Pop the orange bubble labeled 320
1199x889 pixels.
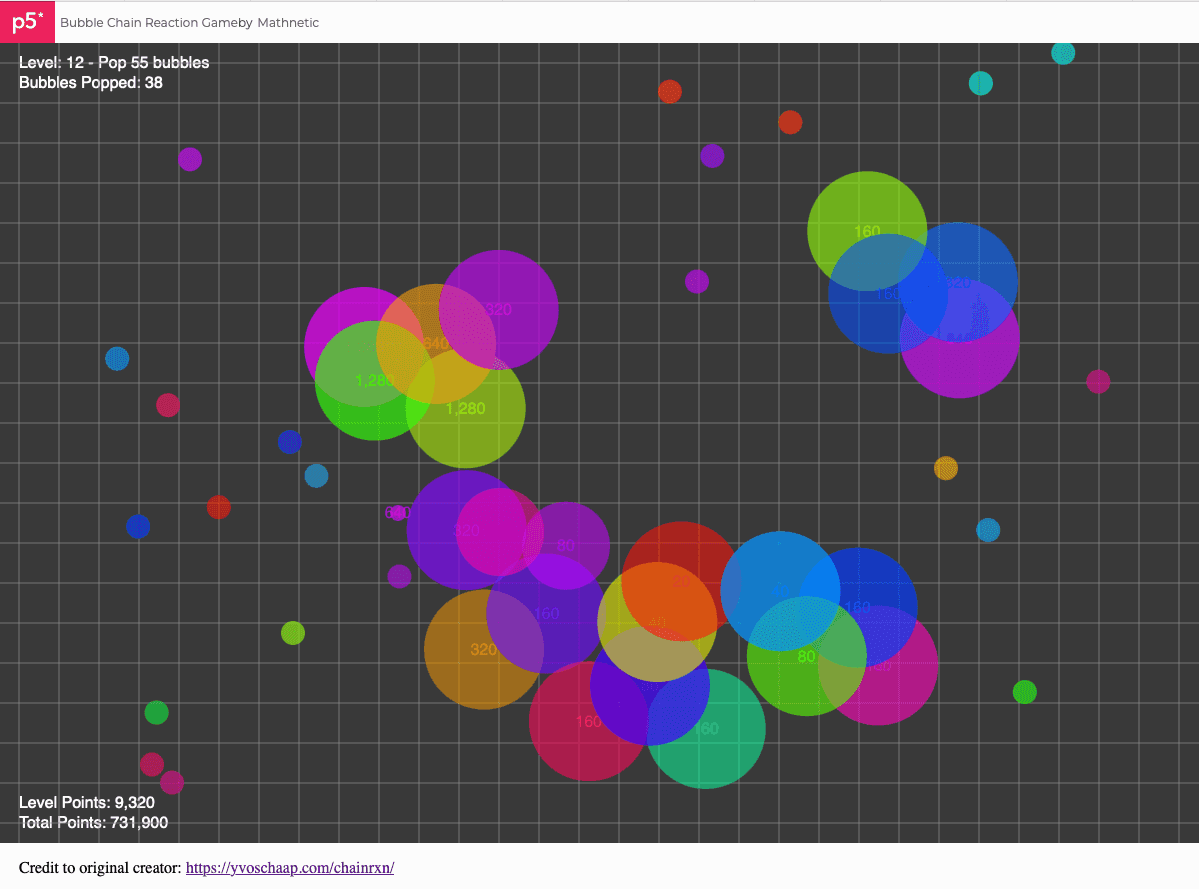pyautogui.click(x=483, y=648)
